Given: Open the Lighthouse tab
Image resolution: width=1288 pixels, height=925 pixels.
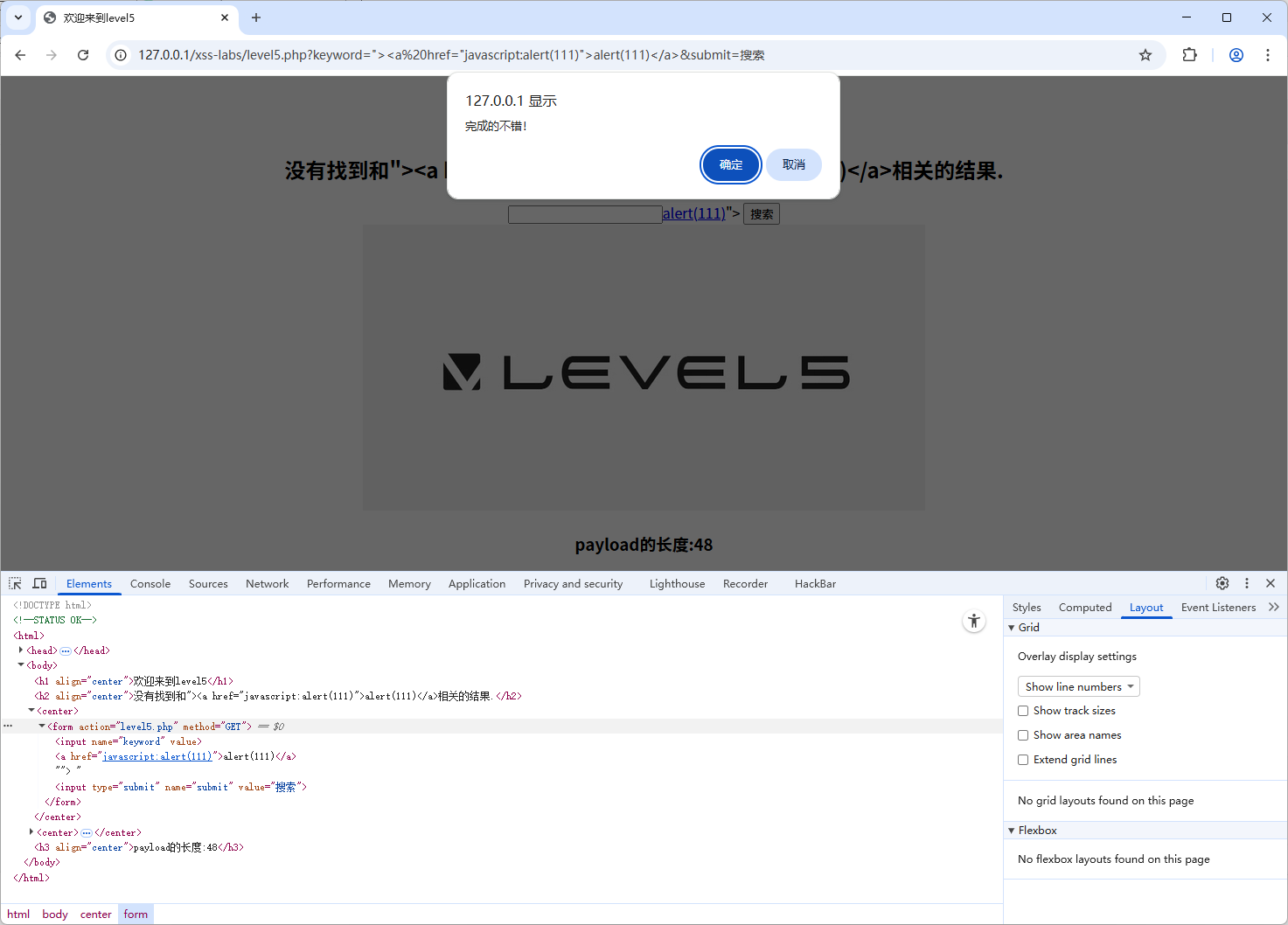Looking at the screenshot, I should point(677,584).
